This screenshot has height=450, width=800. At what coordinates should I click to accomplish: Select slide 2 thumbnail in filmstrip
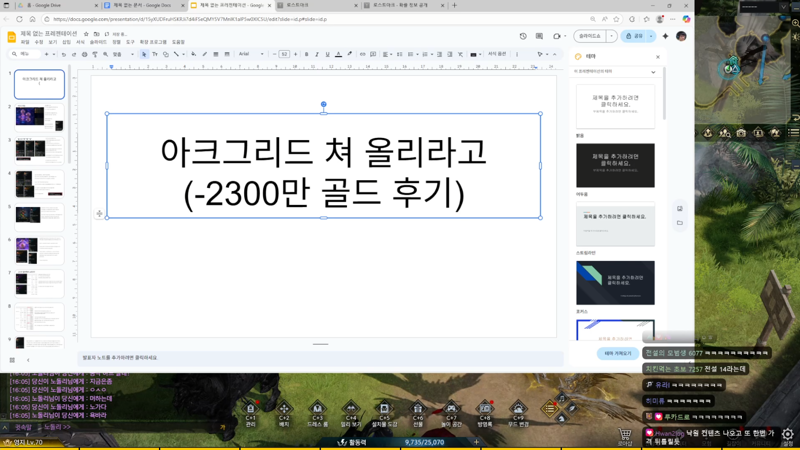click(x=39, y=117)
